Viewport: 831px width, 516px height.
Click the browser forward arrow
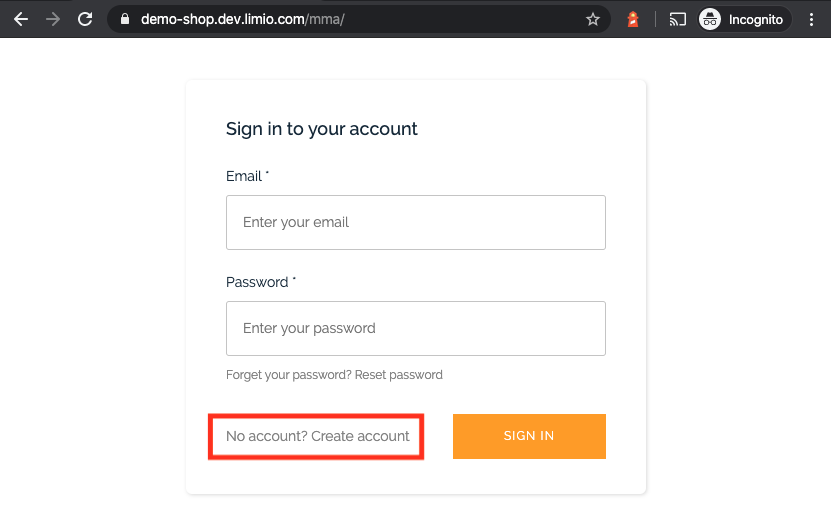pos(52,20)
